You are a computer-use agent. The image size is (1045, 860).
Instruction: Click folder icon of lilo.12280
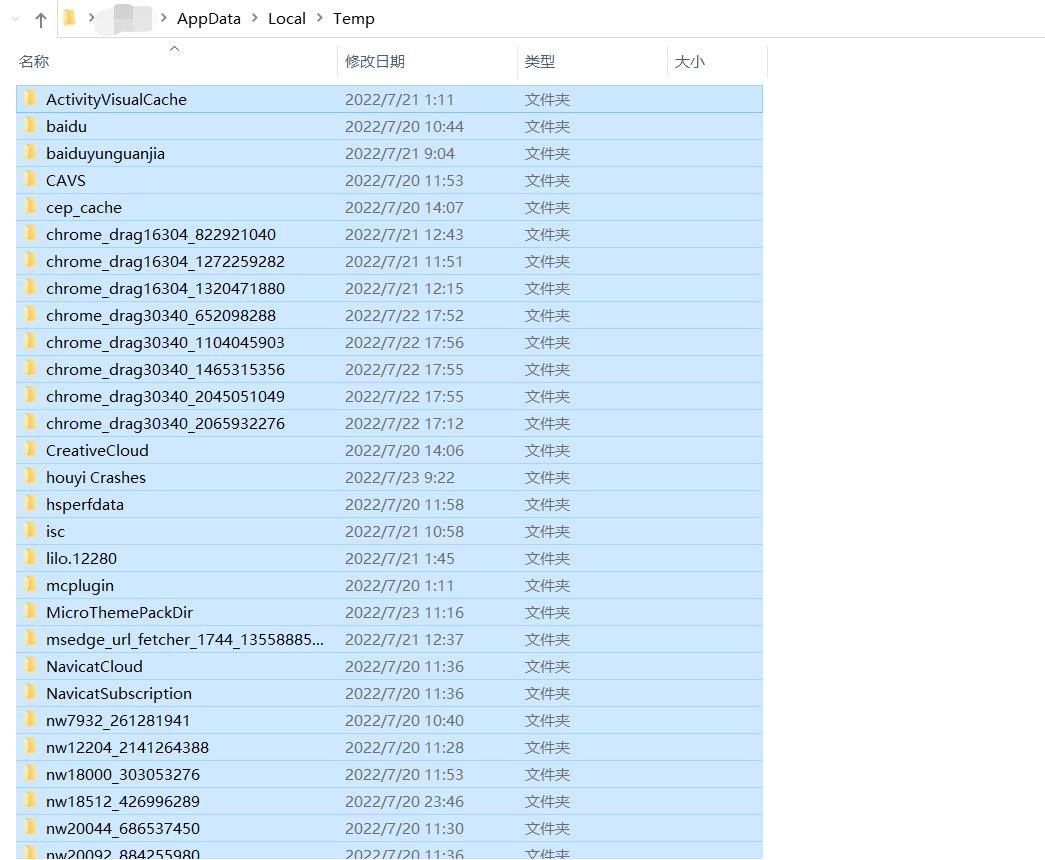pos(31,557)
